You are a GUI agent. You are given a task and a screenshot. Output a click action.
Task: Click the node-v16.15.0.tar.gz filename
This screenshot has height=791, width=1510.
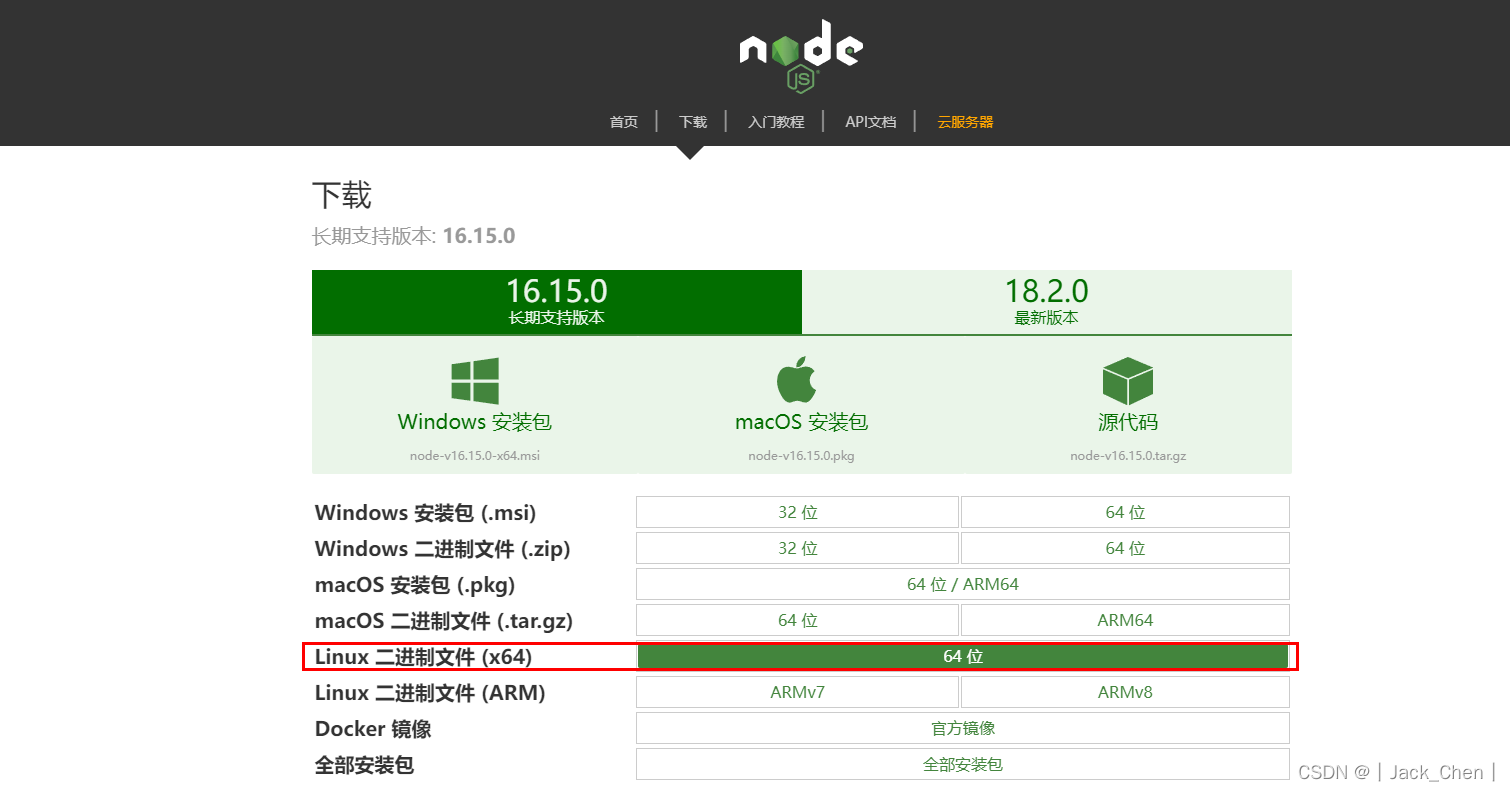point(1128,455)
